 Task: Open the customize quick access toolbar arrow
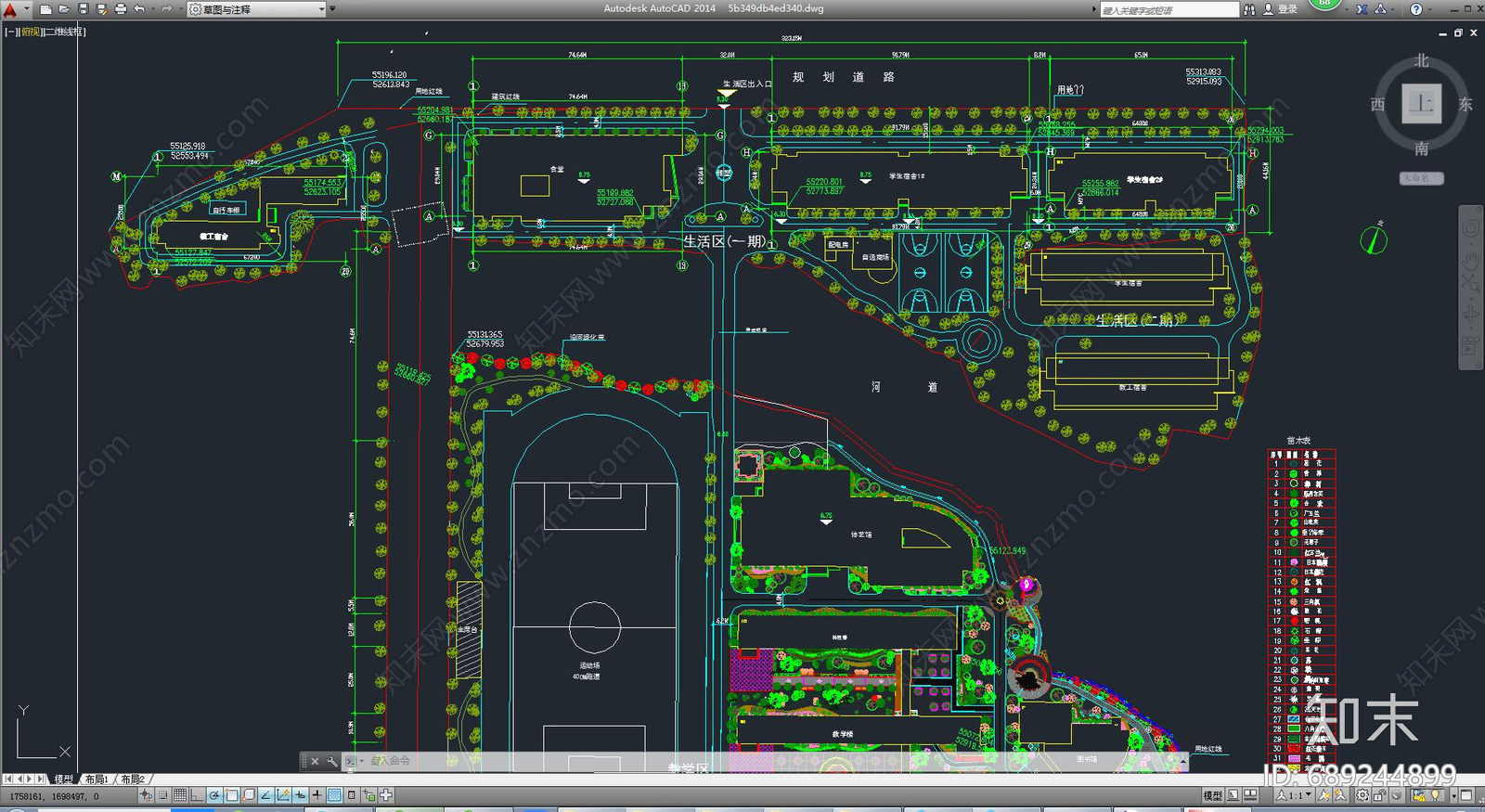tap(332, 9)
